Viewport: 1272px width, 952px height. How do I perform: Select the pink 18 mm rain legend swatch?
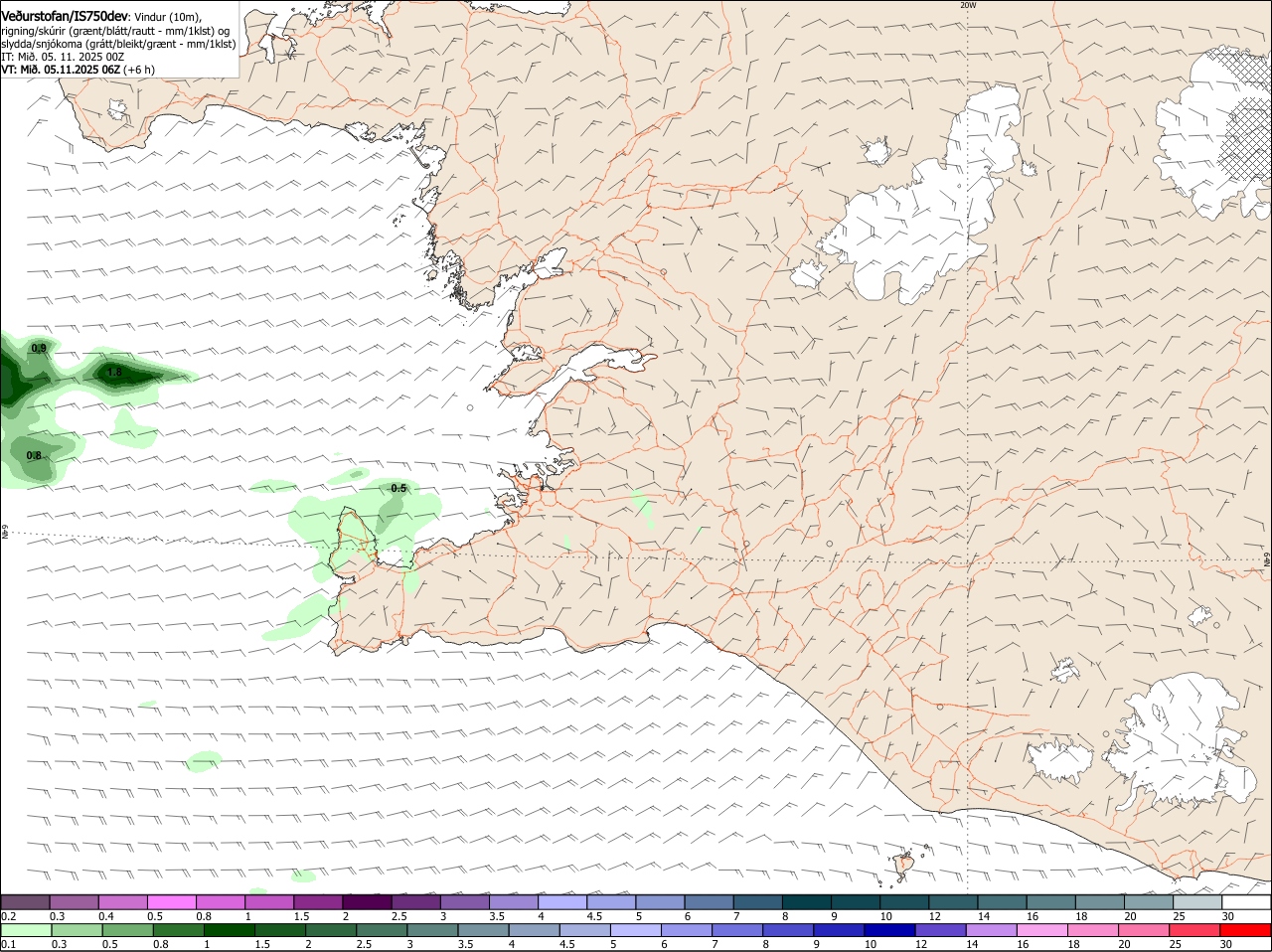(1093, 930)
